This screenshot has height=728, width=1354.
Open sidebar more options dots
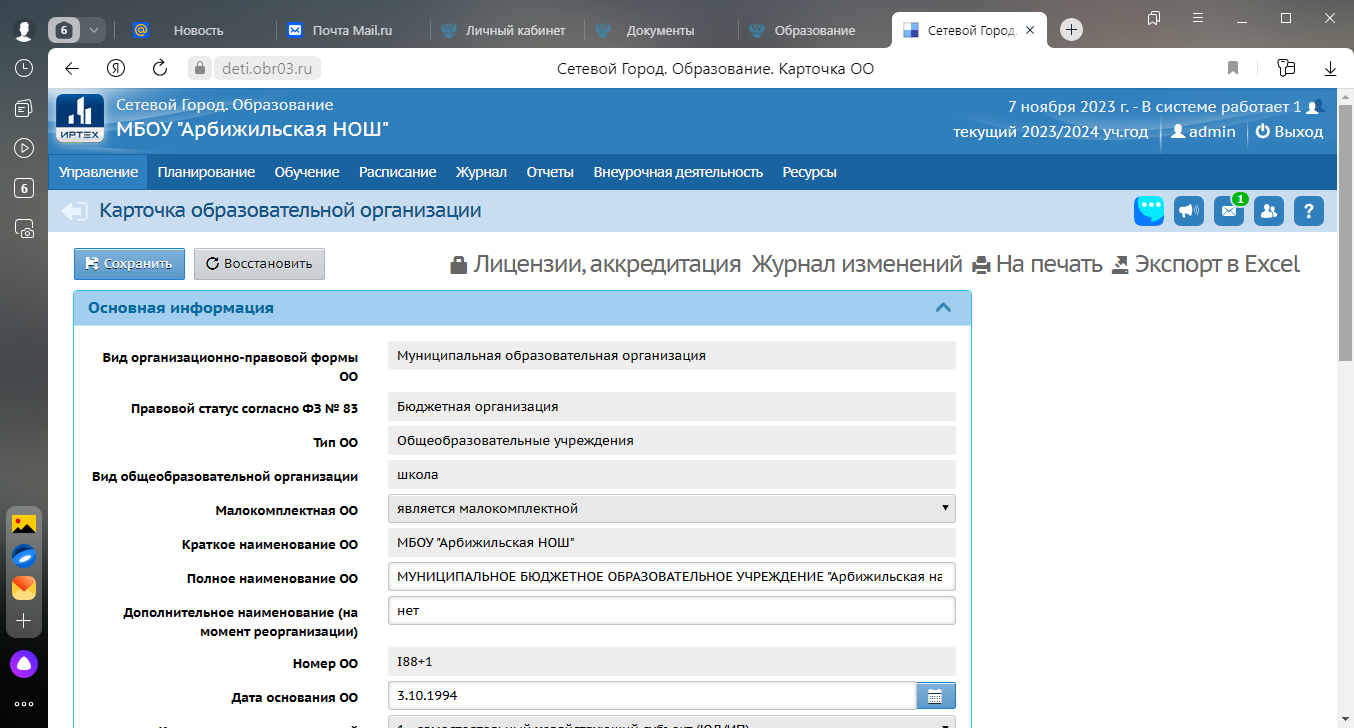coord(24,704)
